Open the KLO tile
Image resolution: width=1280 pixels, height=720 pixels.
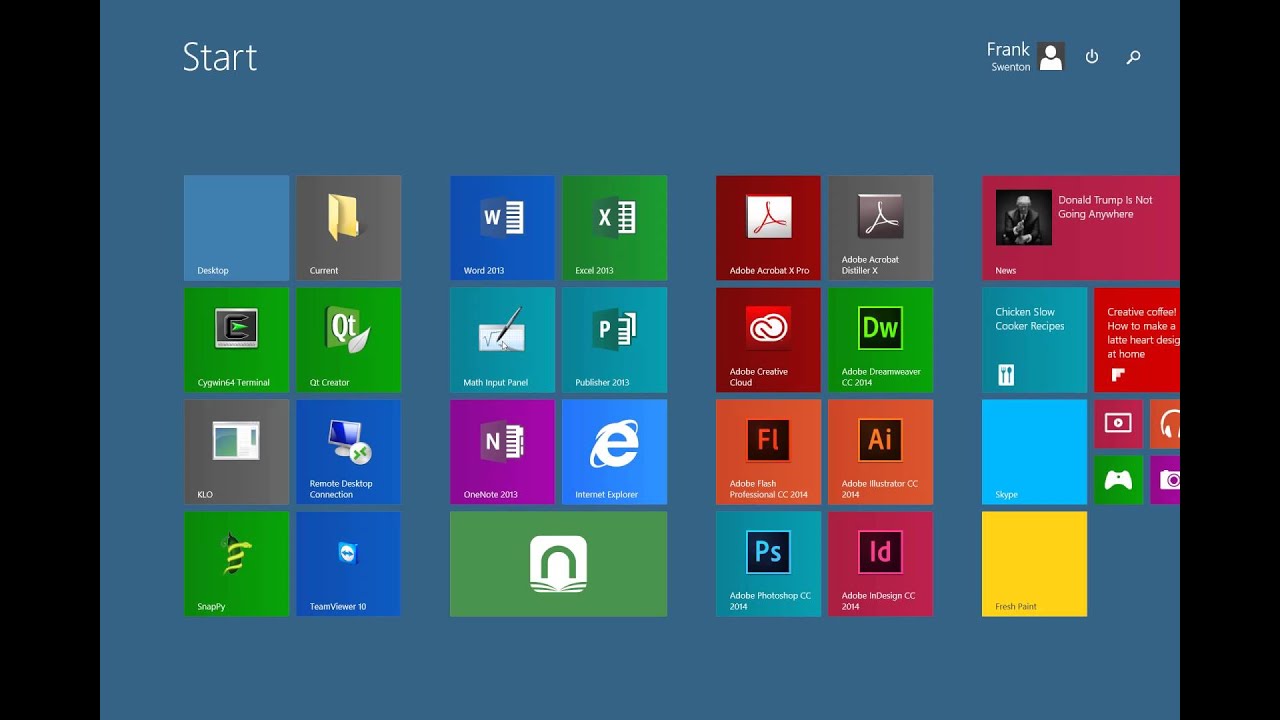coord(236,452)
